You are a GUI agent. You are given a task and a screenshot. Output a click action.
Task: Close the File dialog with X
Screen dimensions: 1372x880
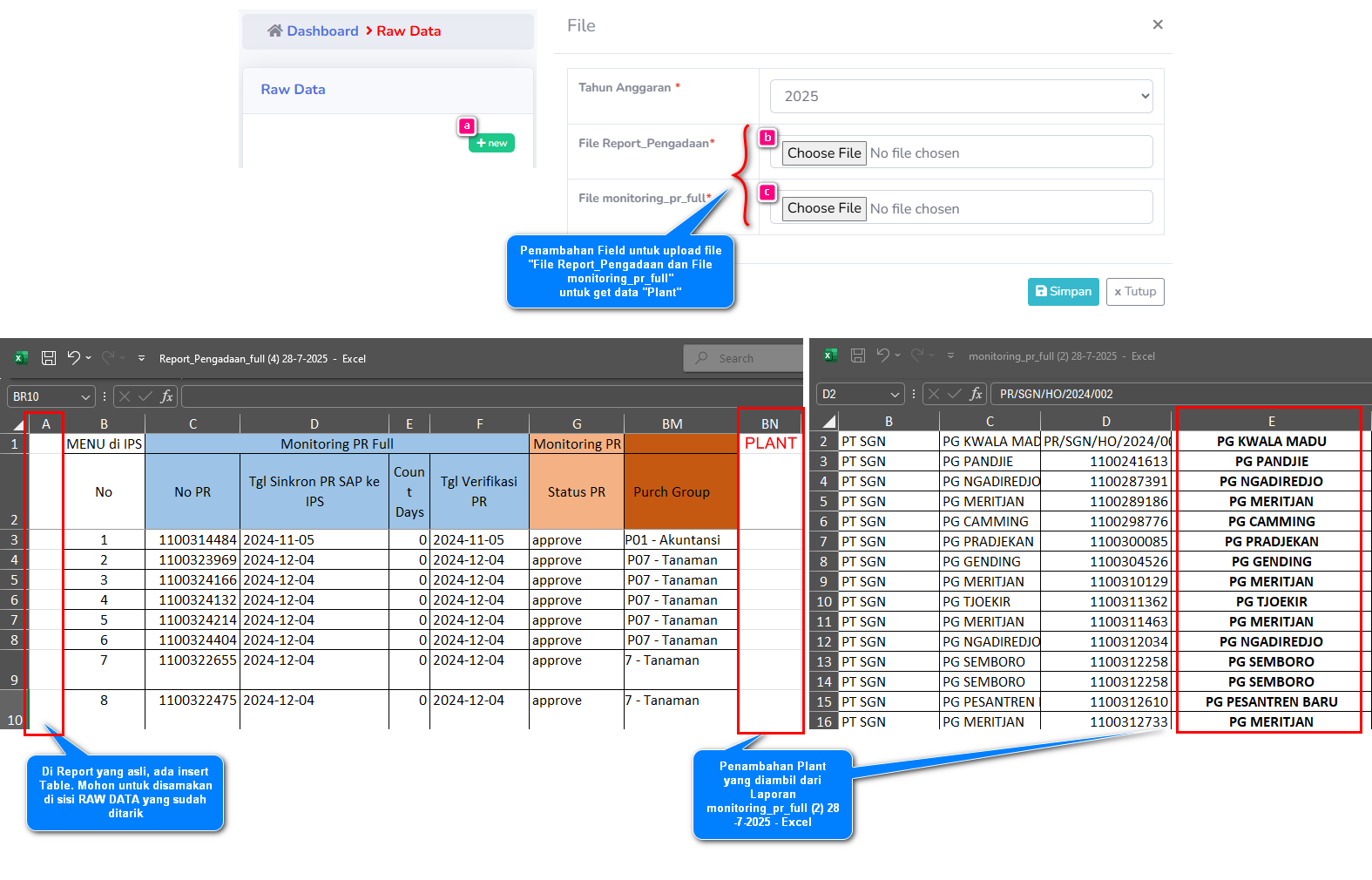click(x=1157, y=25)
